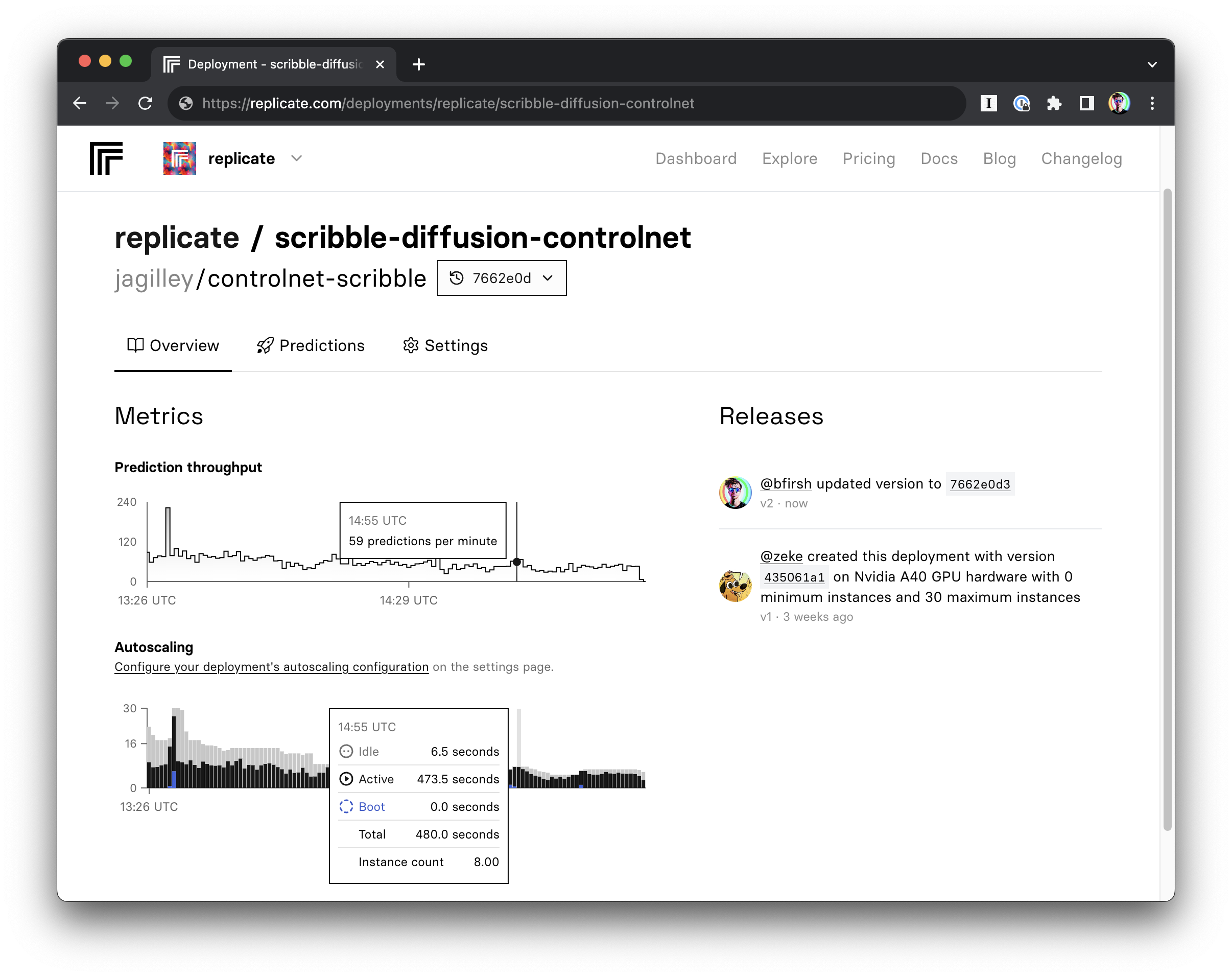Click bfirsh avatar in Releases
This screenshot has height=977, width=1232.
click(x=735, y=492)
